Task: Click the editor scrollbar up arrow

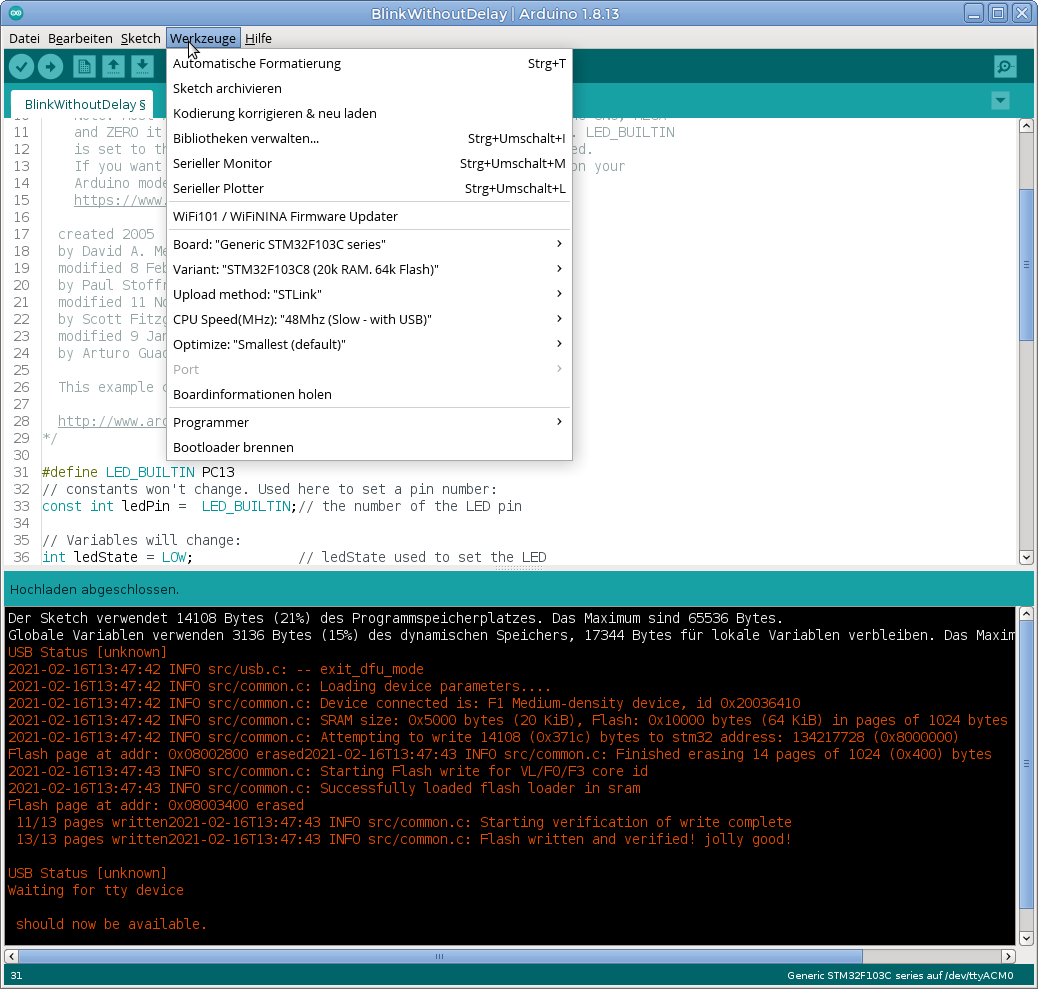Action: pos(1026,126)
